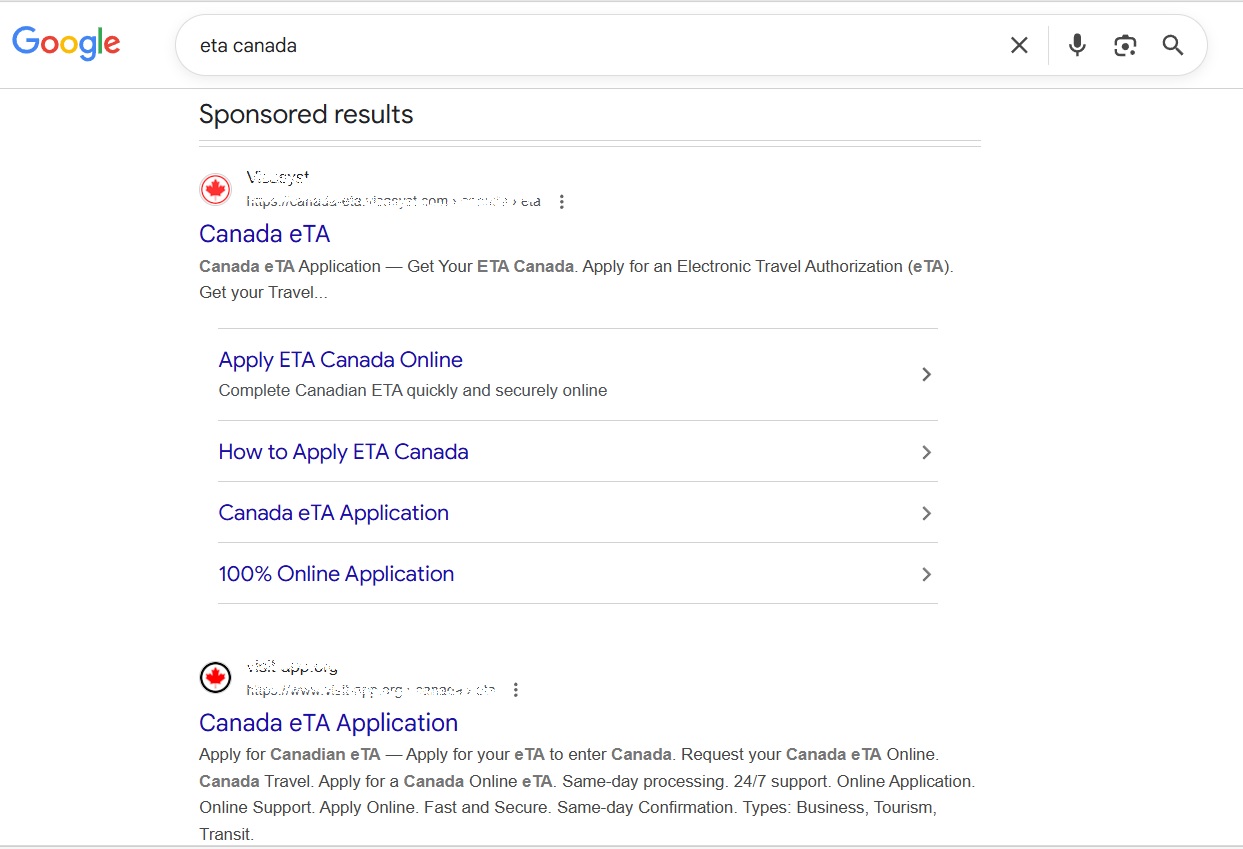Open the Canada eTA headline link
The image size is (1243, 849).
(x=264, y=234)
